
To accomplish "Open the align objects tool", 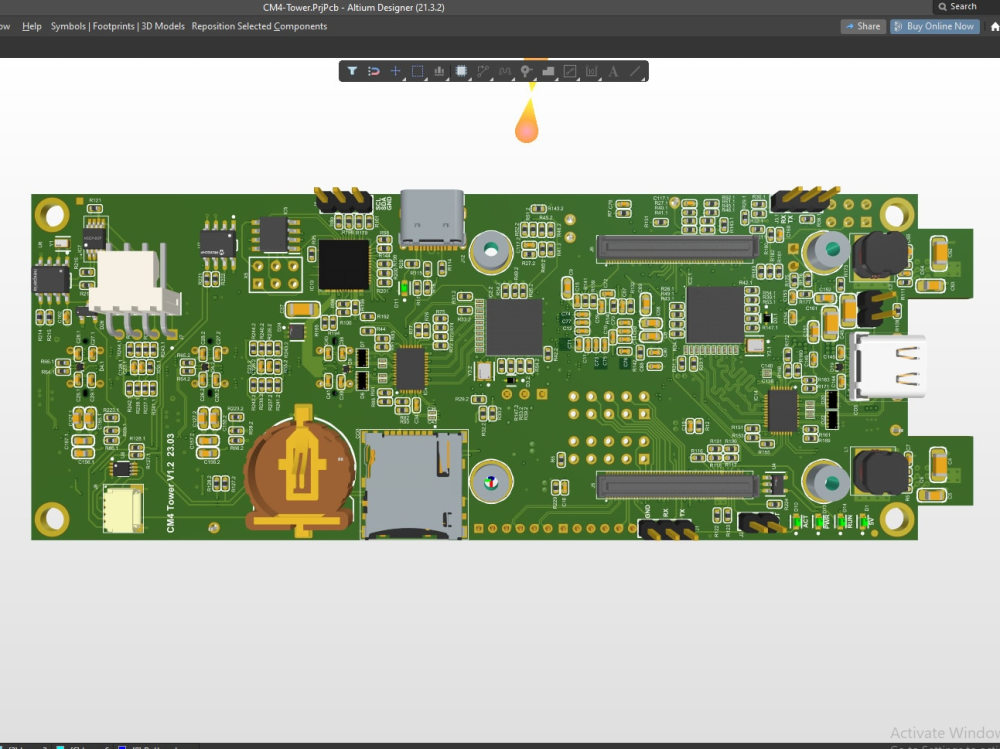I will coord(439,71).
